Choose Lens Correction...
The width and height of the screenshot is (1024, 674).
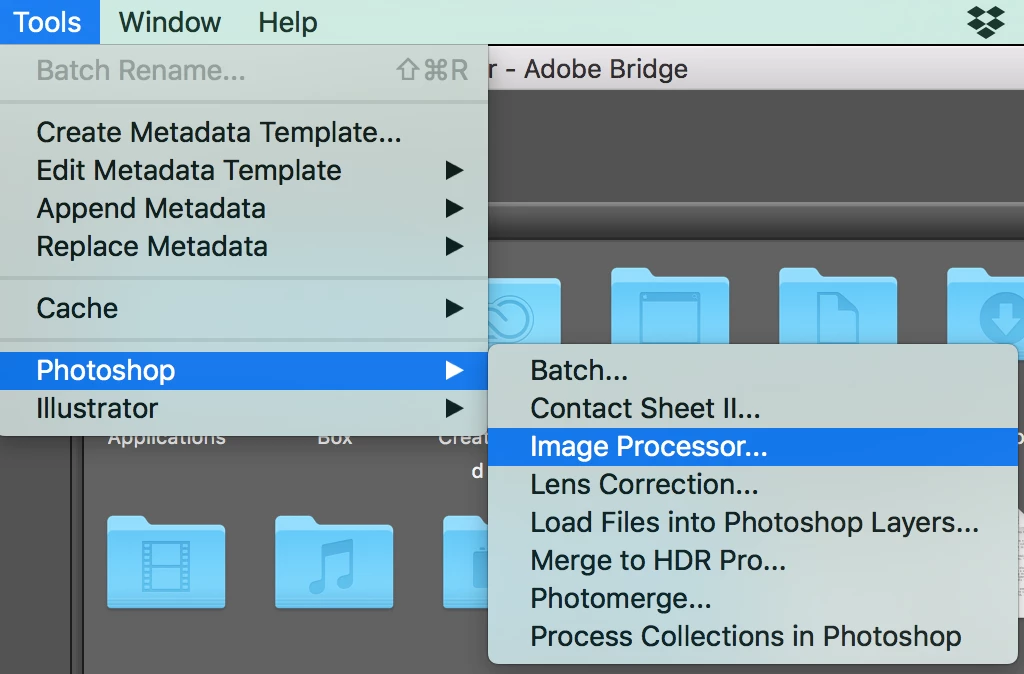point(753,485)
